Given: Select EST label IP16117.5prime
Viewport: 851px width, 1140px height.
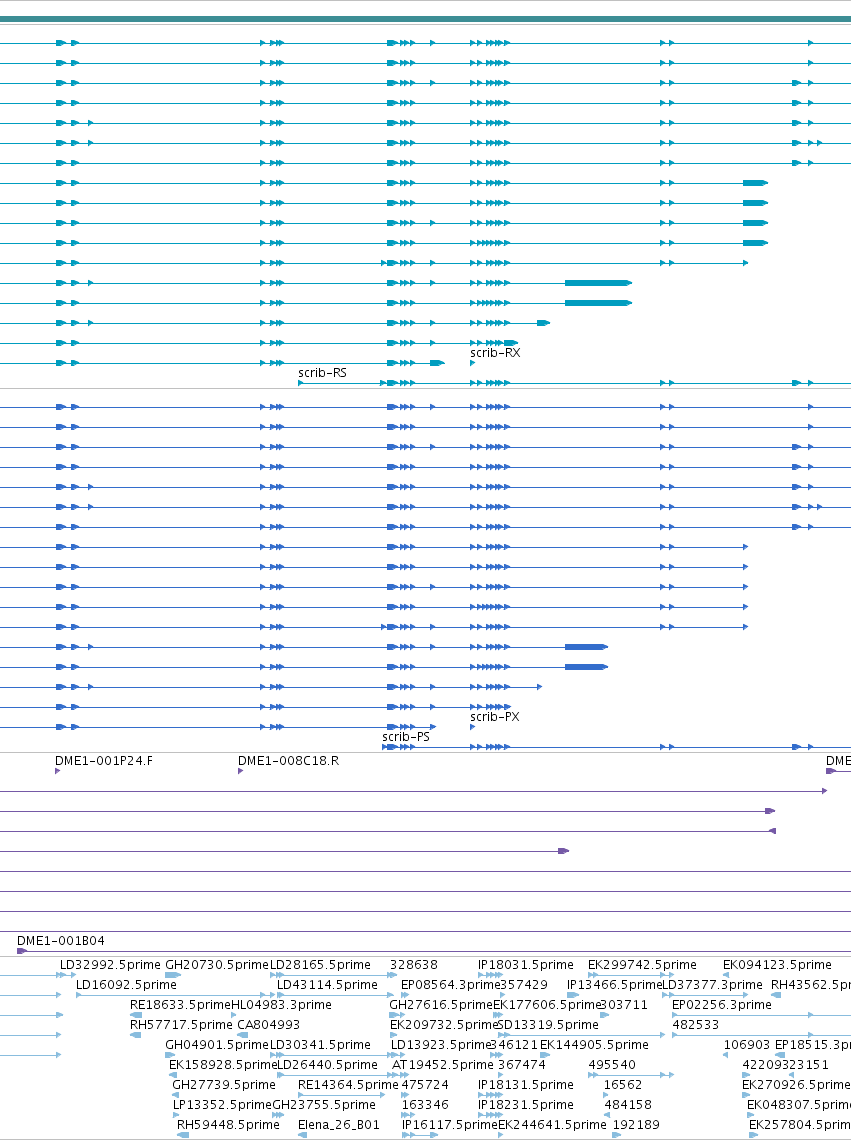Looking at the screenshot, I should pyautogui.click(x=450, y=1125).
